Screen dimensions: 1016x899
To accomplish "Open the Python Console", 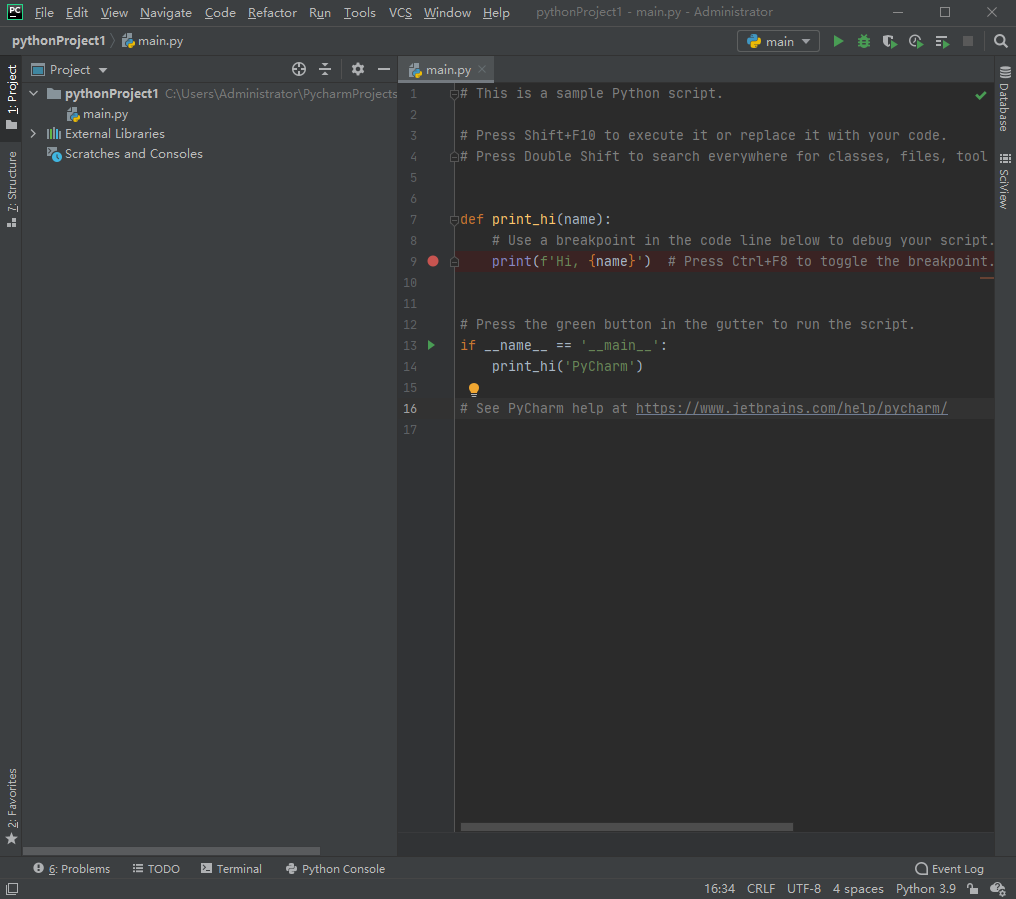I will [335, 869].
